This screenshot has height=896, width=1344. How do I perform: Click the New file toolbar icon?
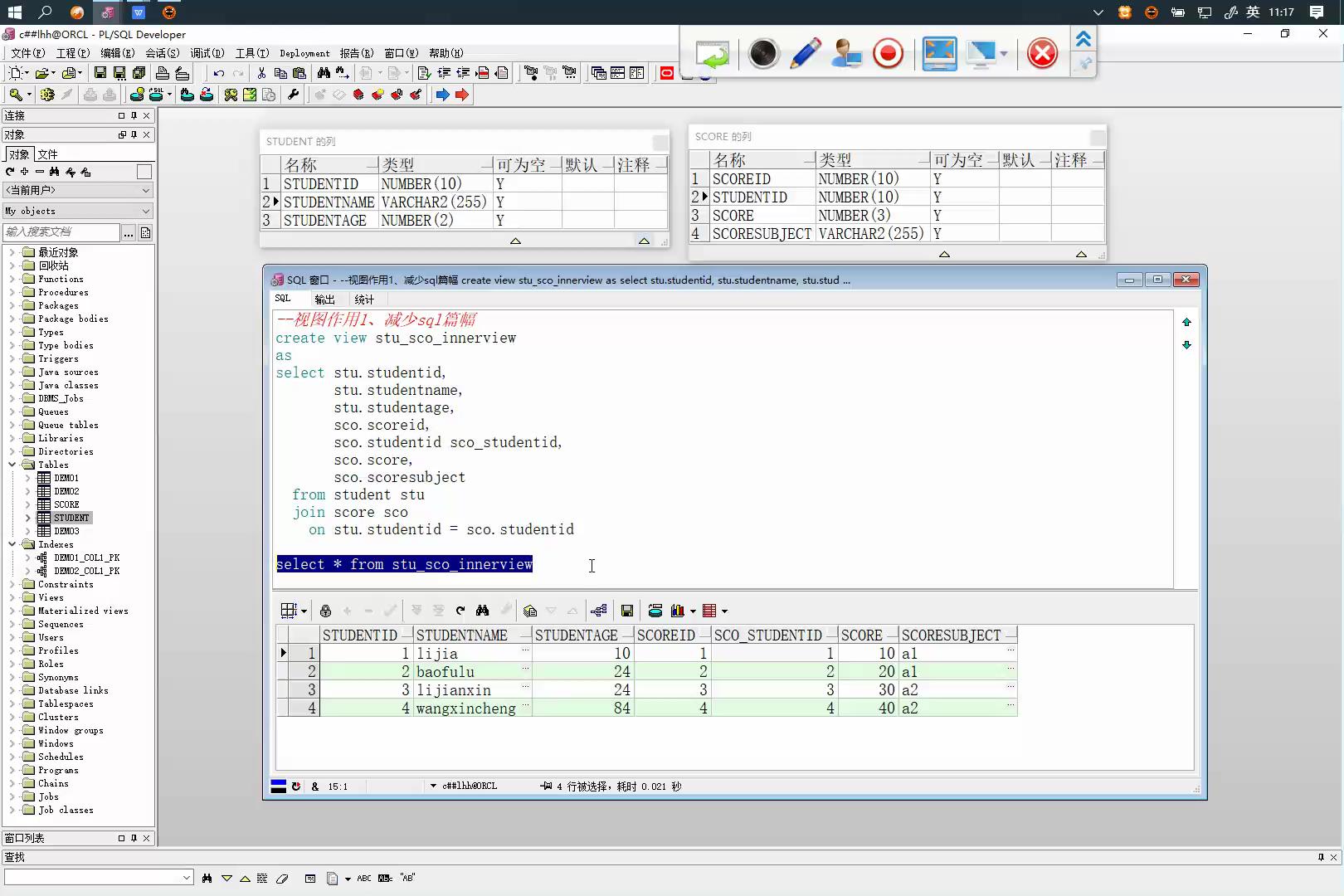point(15,73)
